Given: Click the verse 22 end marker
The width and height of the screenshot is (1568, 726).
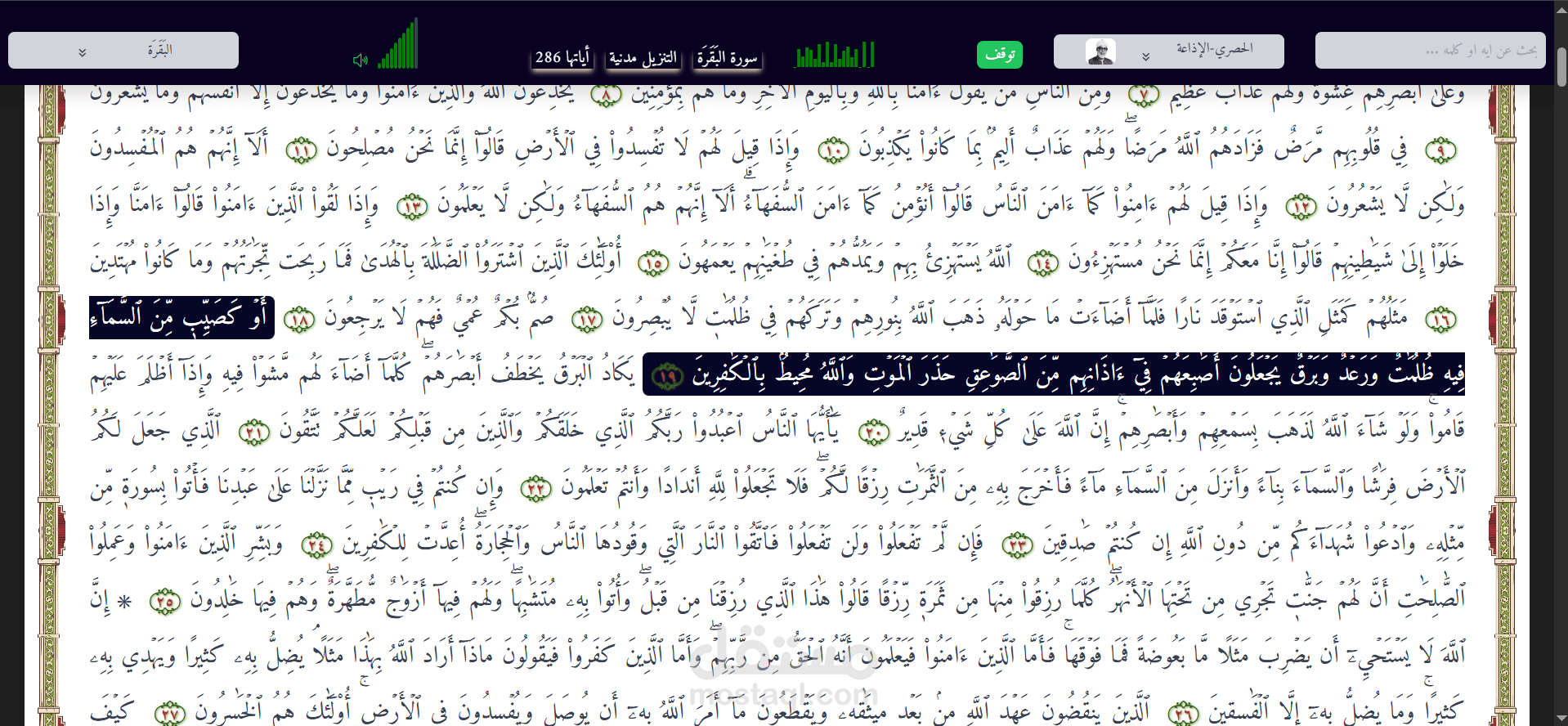Looking at the screenshot, I should pyautogui.click(x=536, y=488).
